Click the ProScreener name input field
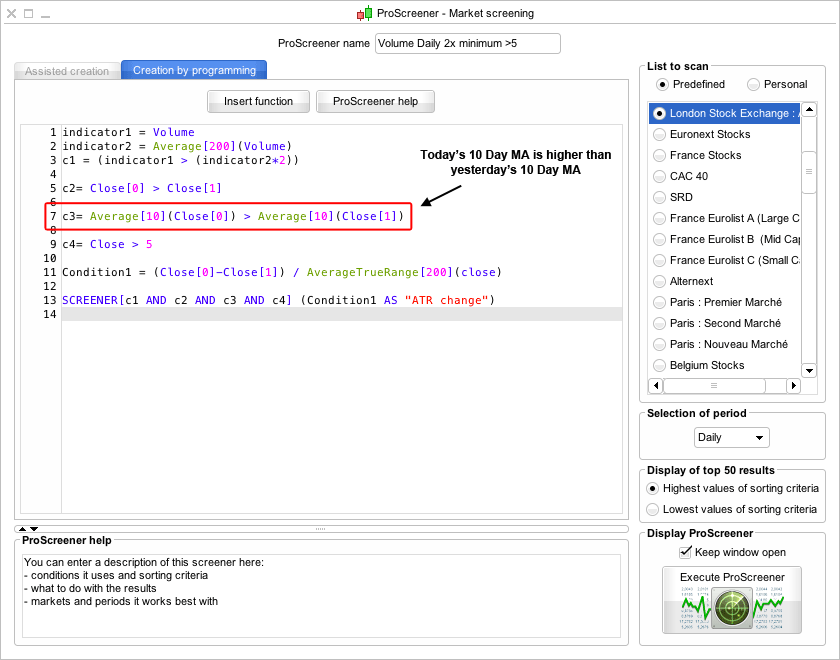This screenshot has width=840, height=660. 467,43
